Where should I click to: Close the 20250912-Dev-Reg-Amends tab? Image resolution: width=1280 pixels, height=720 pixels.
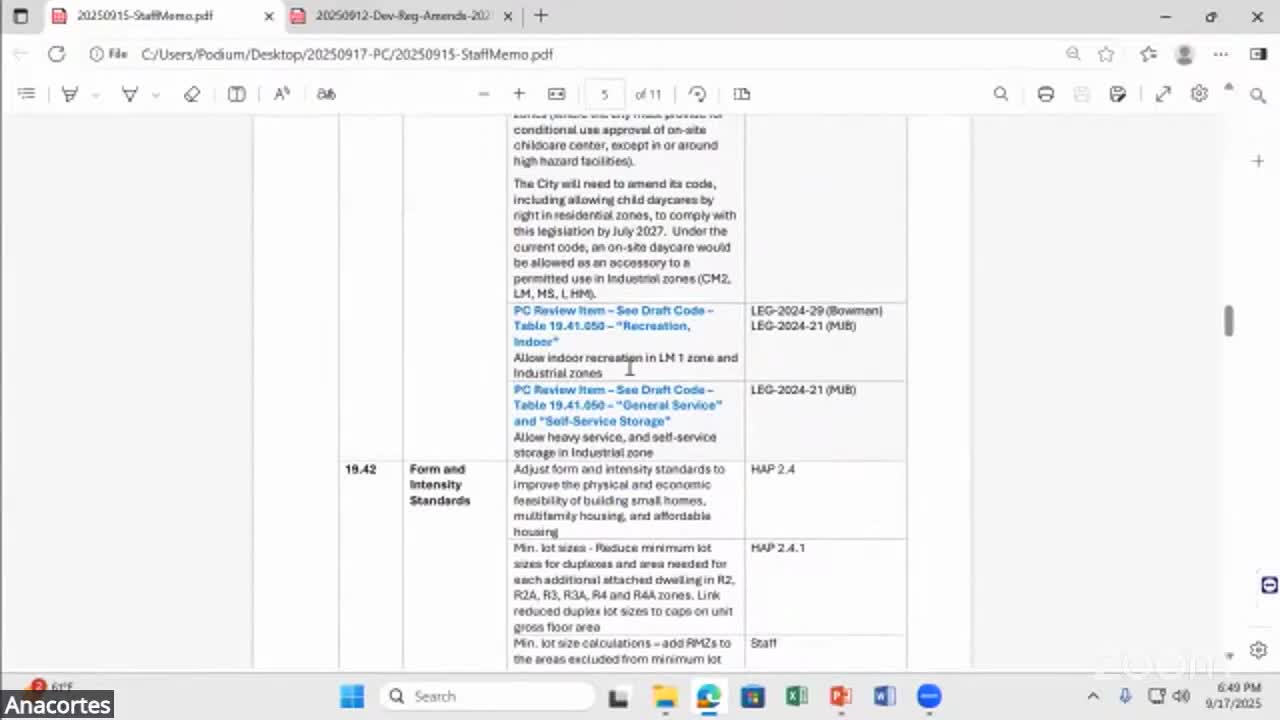507,16
